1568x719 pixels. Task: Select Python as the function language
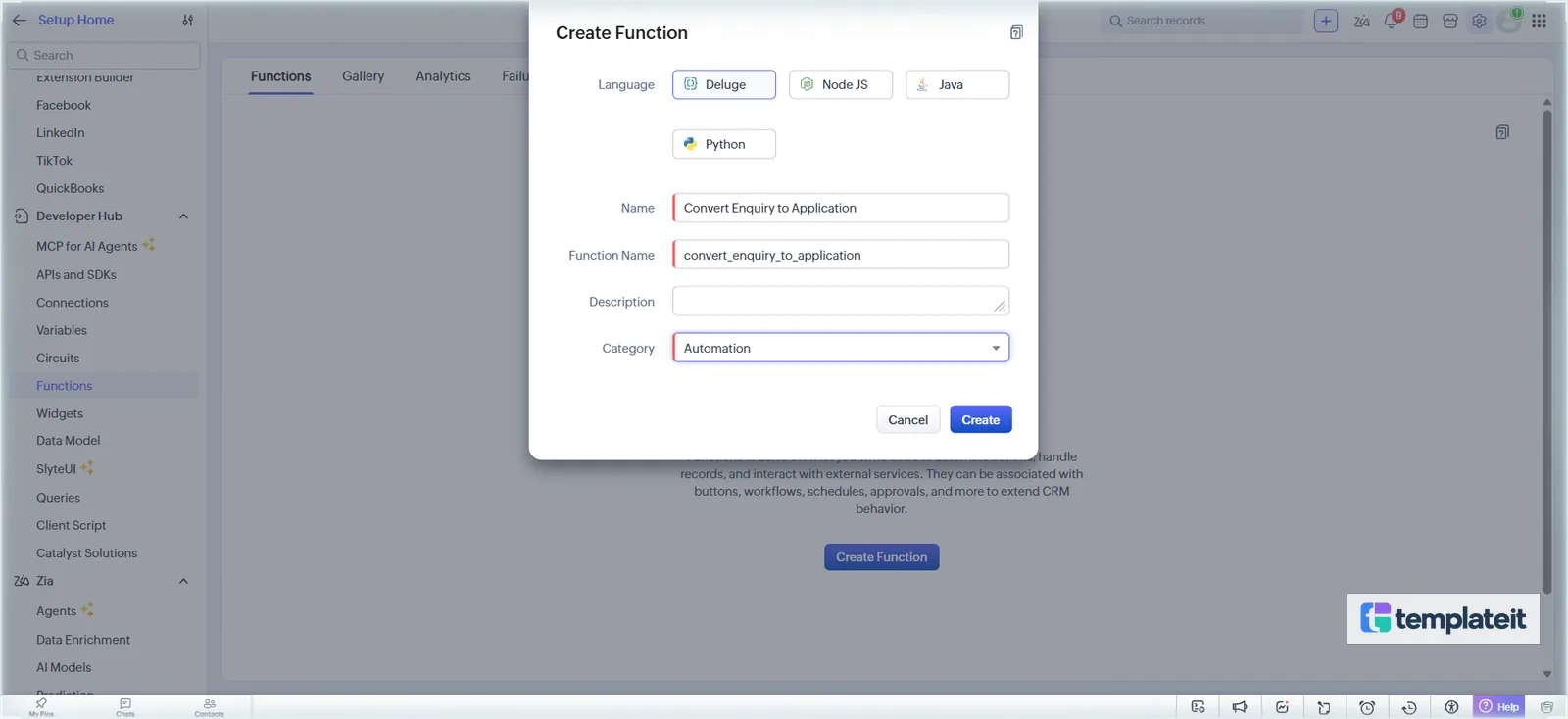click(x=724, y=144)
